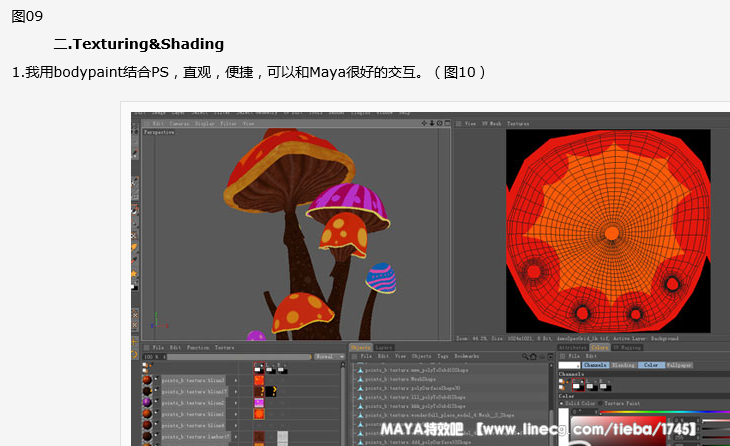Viewport: 730px width, 446px height.
Task: Toggle the checkbox beside blinn1 material
Action: [x=156, y=412]
